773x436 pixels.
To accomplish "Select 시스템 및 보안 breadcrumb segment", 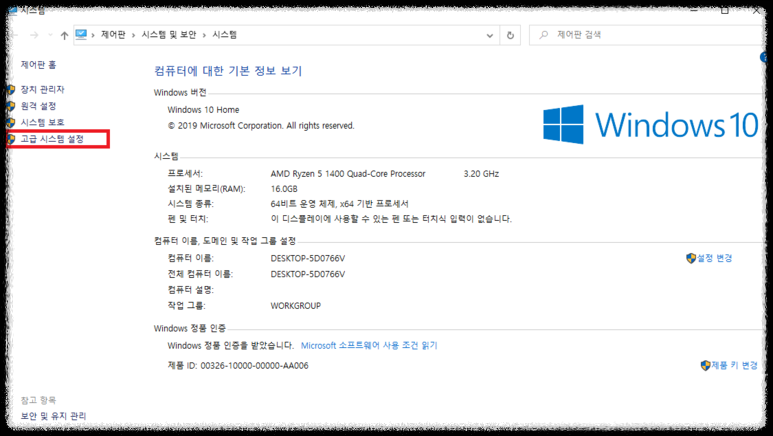I will tap(169, 35).
